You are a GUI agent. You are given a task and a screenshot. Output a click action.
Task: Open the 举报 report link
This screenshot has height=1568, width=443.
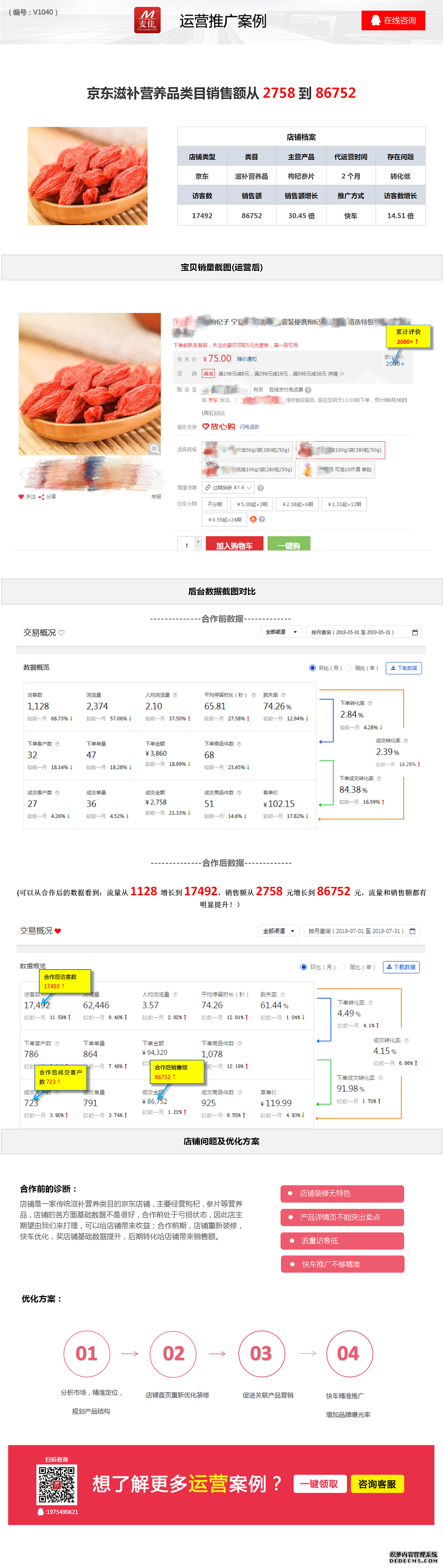157,497
